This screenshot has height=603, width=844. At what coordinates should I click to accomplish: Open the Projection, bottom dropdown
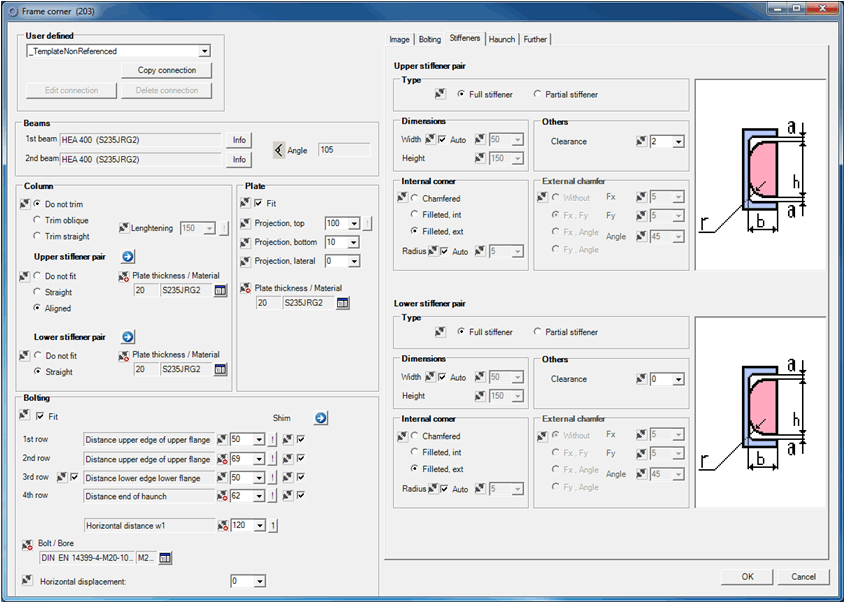click(355, 243)
